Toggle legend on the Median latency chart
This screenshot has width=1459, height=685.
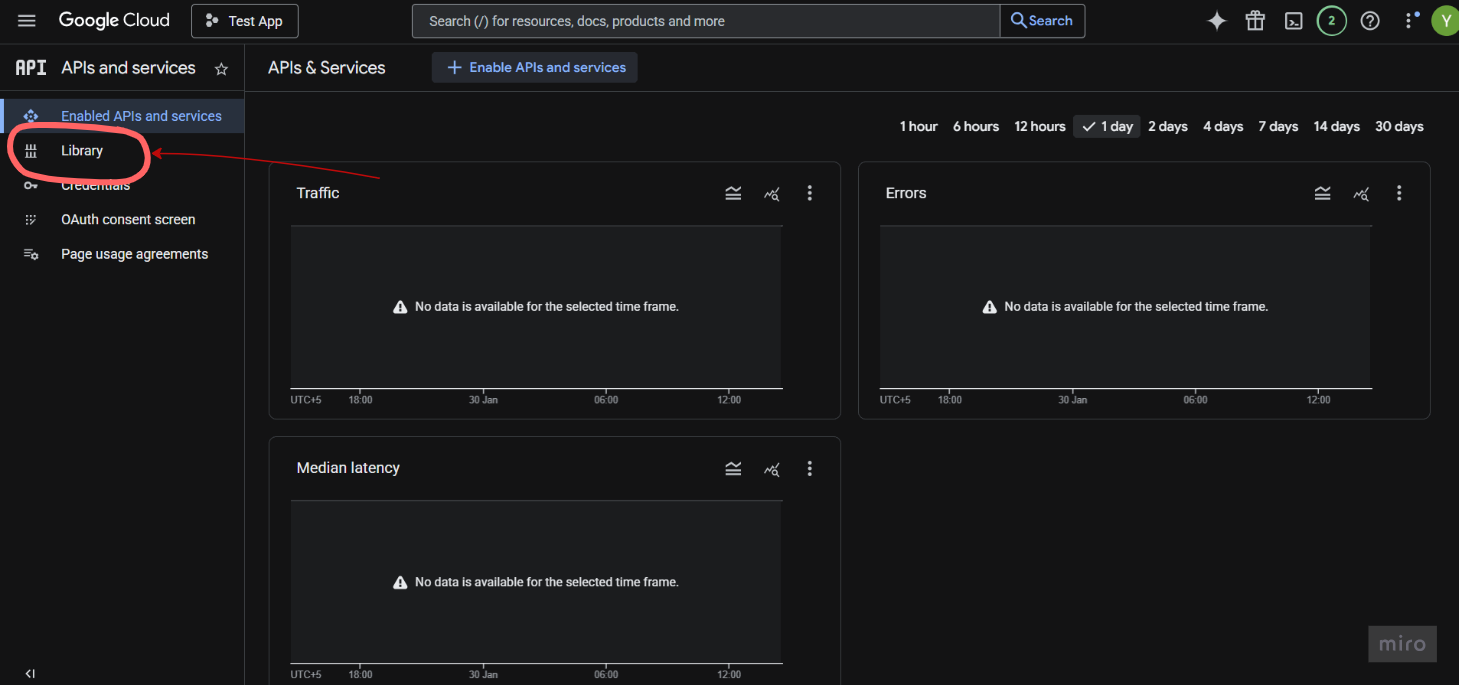[733, 469]
